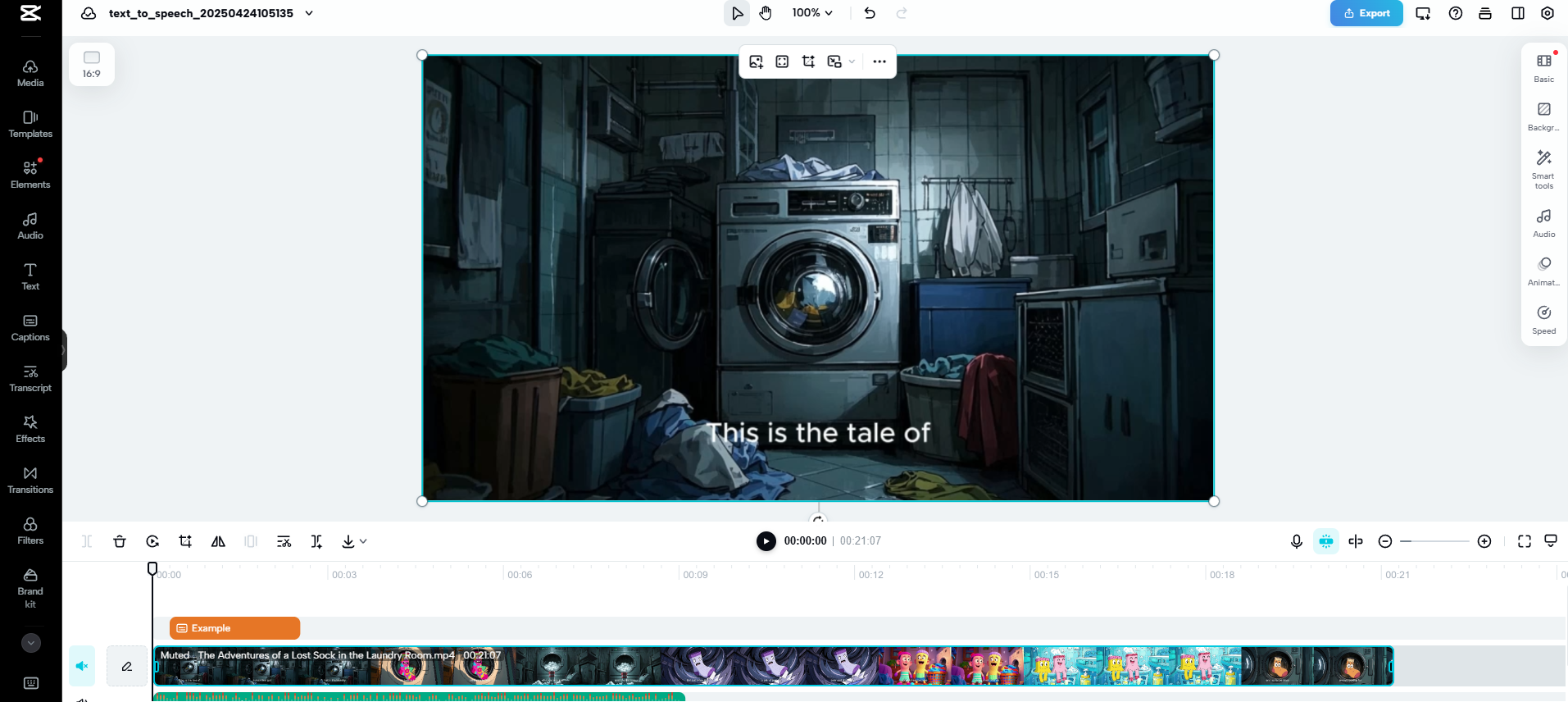Click the Export button
Screen dimensions: 1568x702
1366,13
